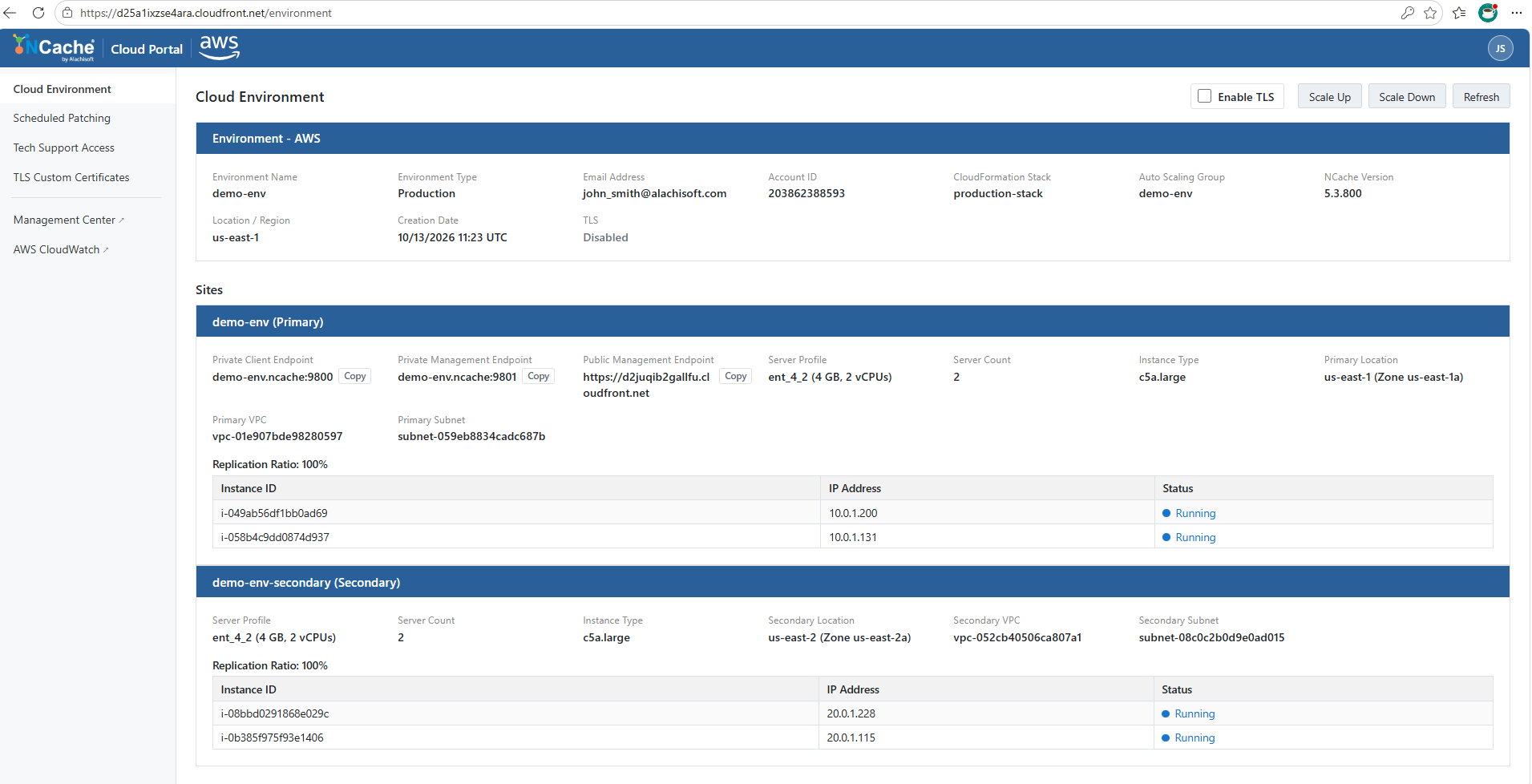The height and width of the screenshot is (784, 1532).
Task: Open Management Center external link
Action: tap(68, 220)
